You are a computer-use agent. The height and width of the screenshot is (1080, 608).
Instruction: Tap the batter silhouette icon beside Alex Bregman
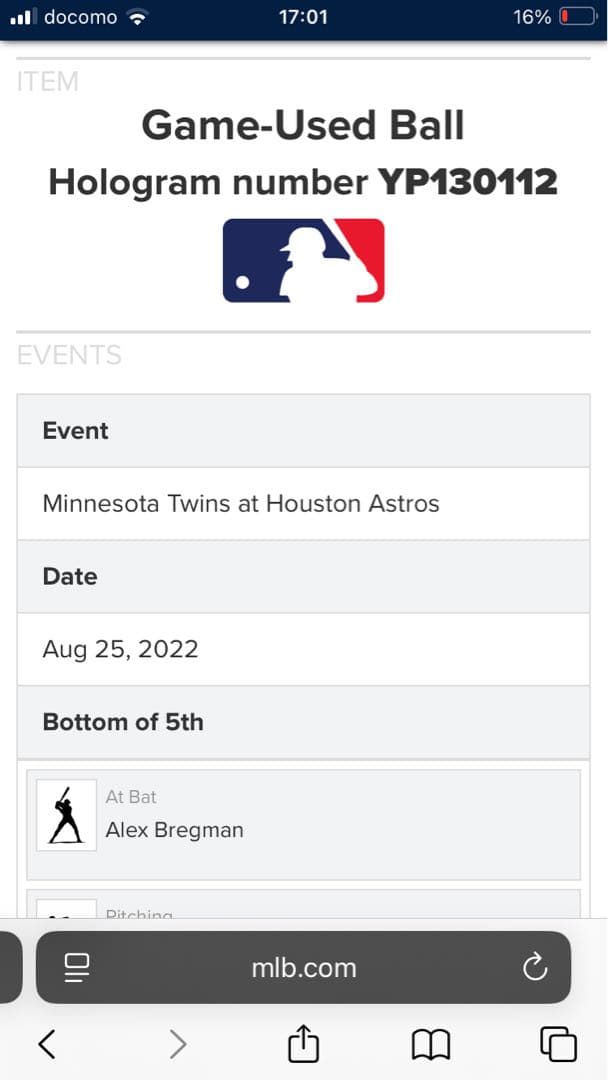[x=66, y=814]
